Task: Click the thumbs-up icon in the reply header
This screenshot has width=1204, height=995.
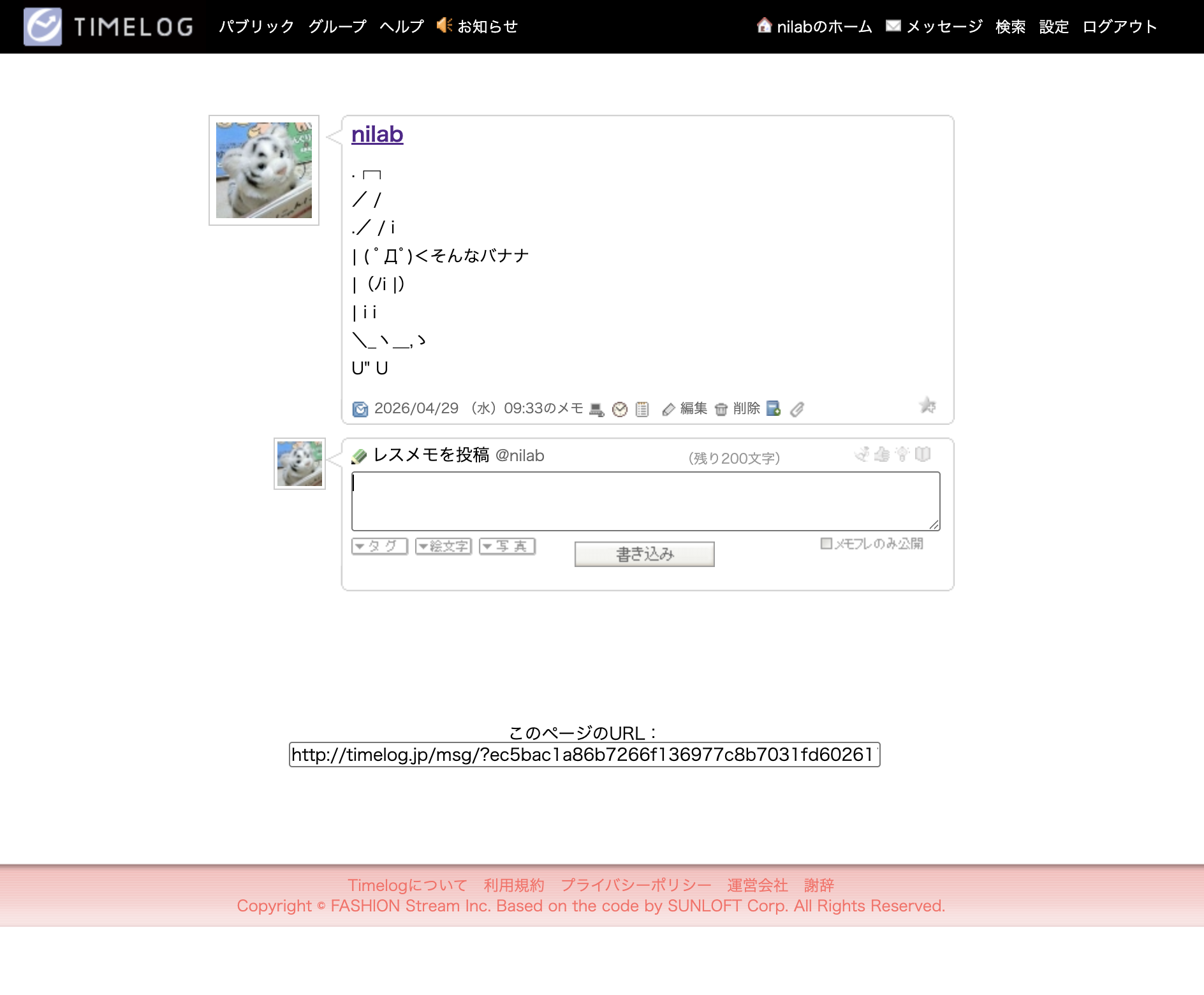Action: click(x=882, y=454)
